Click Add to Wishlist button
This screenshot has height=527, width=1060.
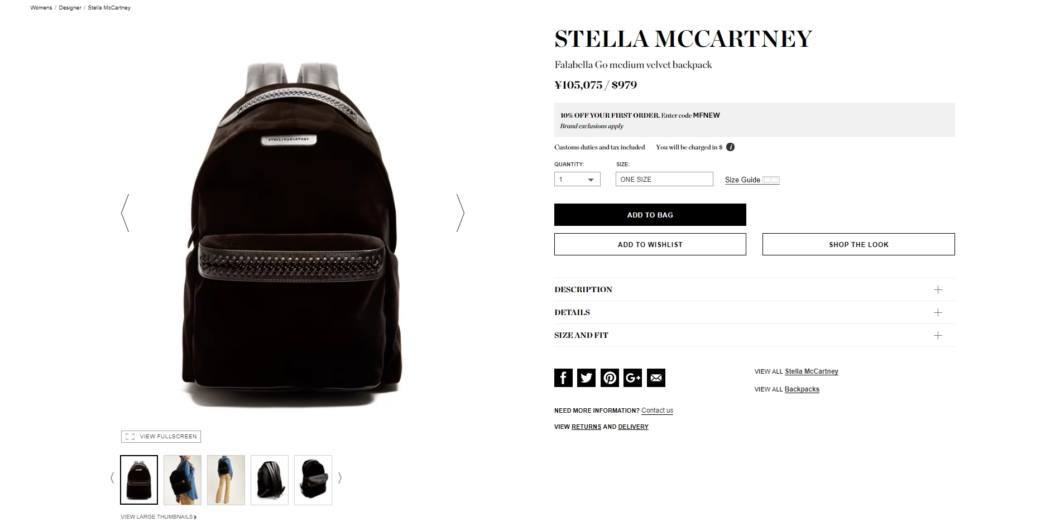650,245
